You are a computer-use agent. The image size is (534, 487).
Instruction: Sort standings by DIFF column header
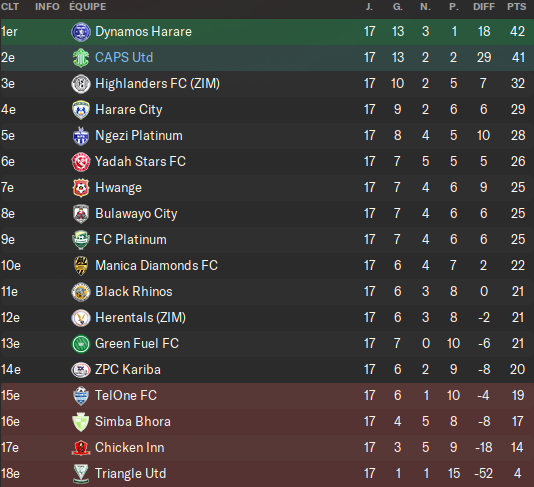click(x=484, y=6)
